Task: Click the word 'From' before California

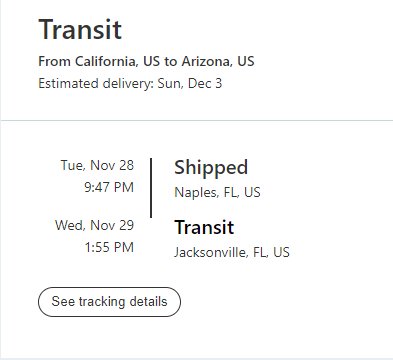Action: (55, 61)
